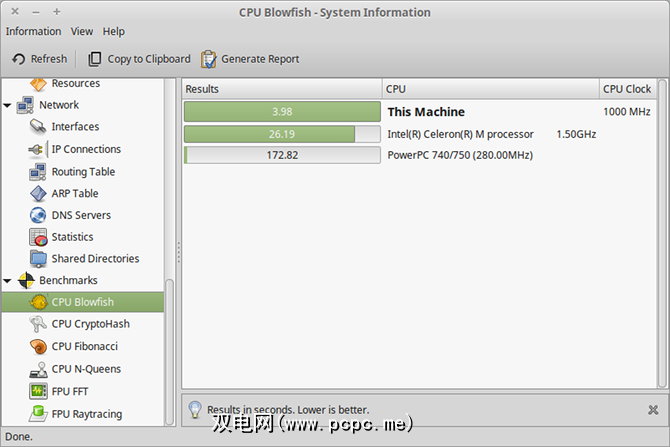Click the Generate Report clipboard icon
The image size is (670, 447).
point(209,59)
